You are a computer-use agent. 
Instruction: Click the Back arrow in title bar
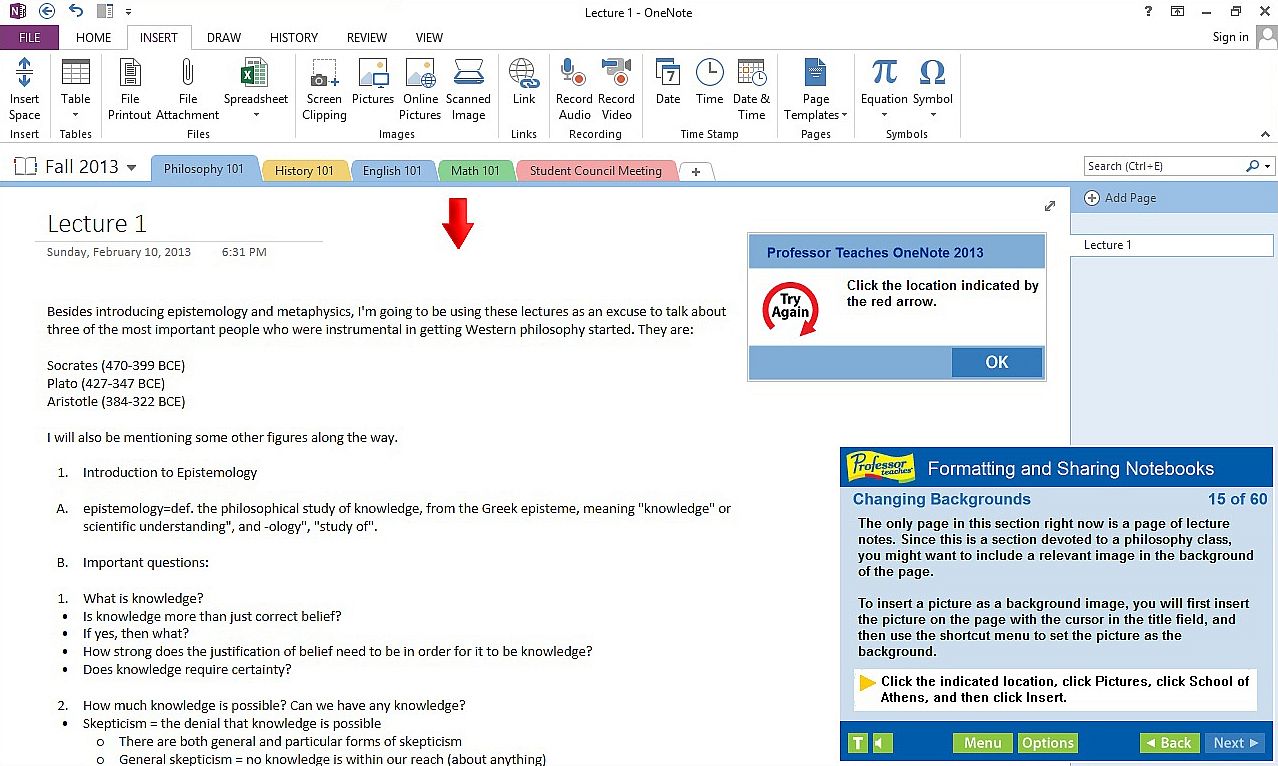click(46, 12)
